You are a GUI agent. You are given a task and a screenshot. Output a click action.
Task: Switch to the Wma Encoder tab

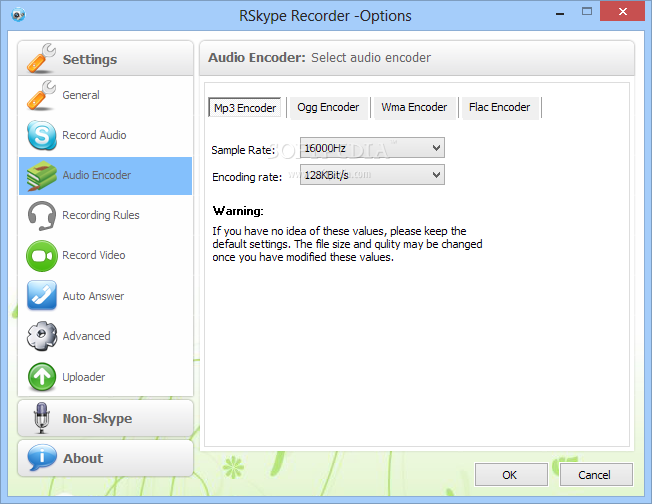click(x=414, y=108)
